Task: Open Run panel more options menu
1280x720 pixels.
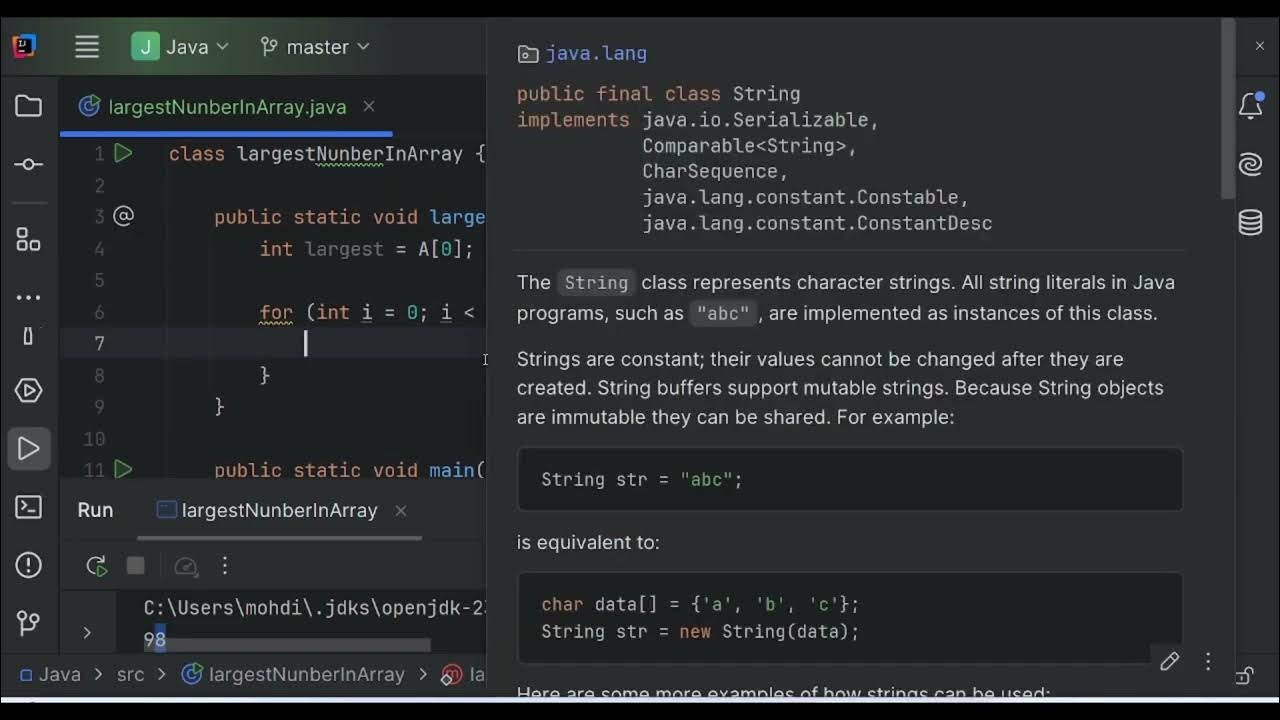Action: 225,566
